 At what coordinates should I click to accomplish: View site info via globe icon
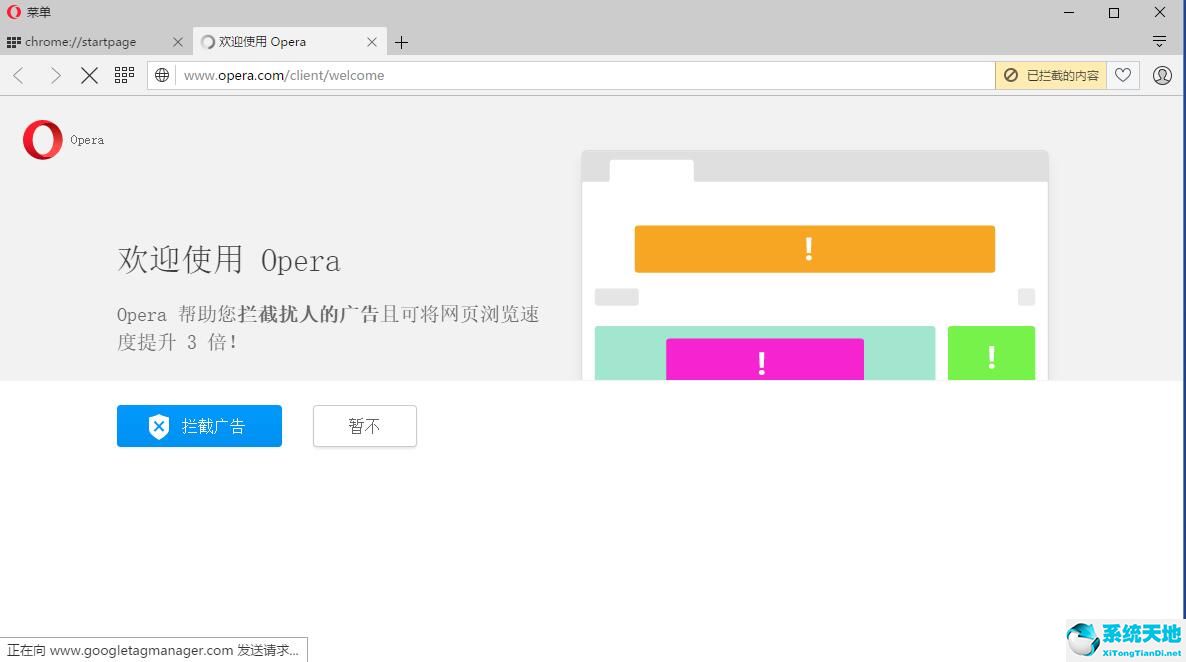pos(162,75)
